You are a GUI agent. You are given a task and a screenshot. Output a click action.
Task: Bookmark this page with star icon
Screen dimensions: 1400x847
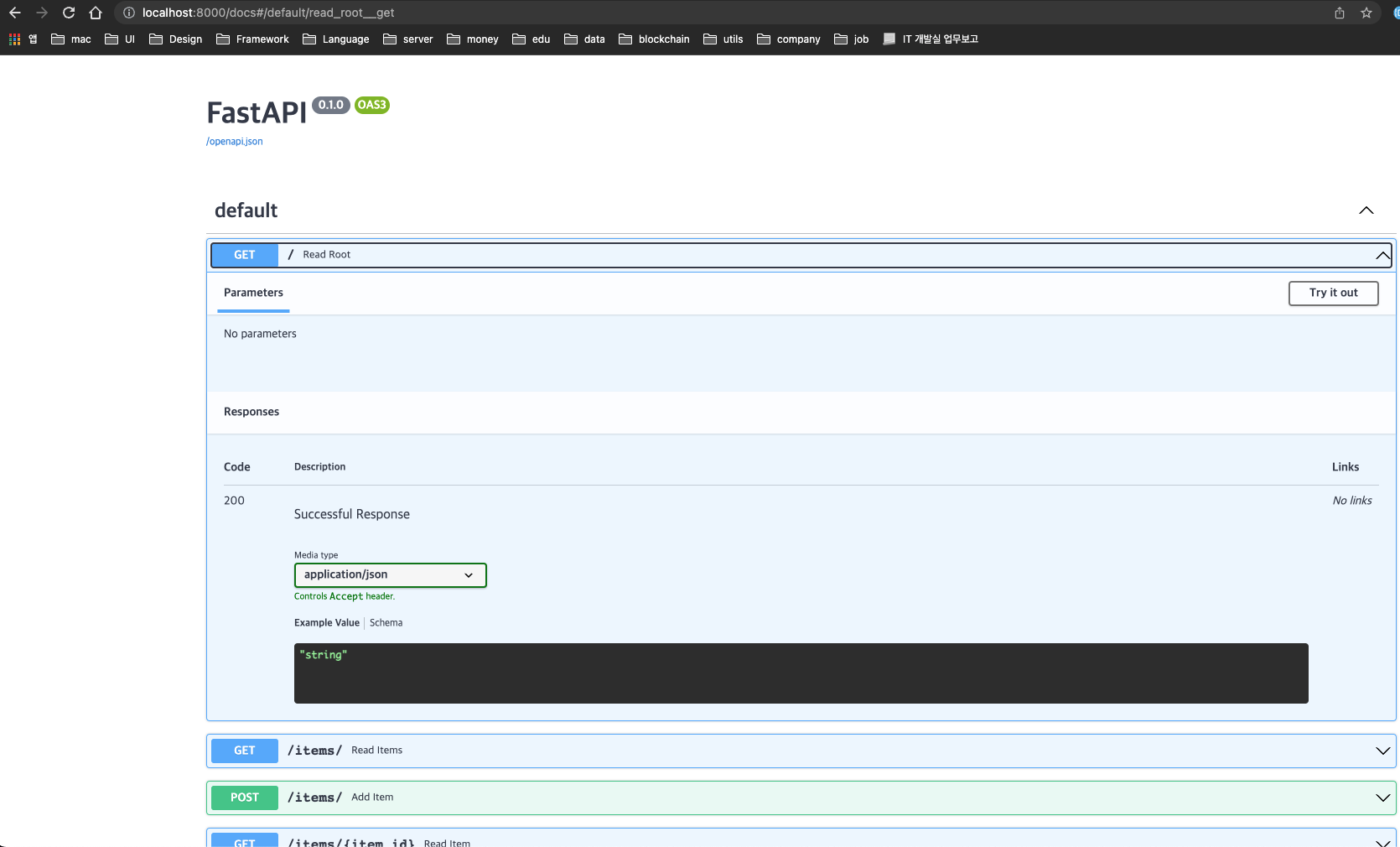tap(1366, 13)
